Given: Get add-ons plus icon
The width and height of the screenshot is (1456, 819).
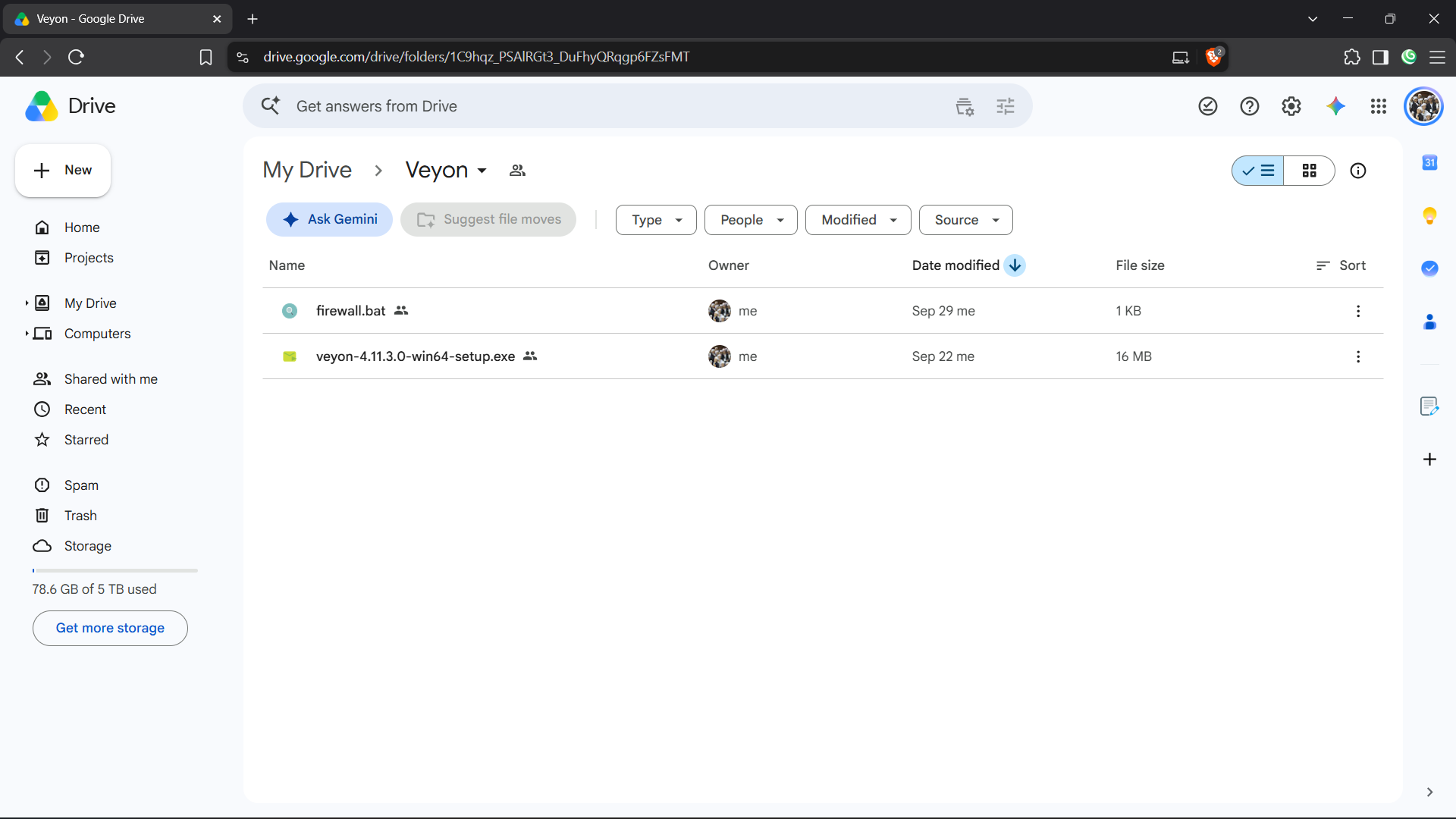Looking at the screenshot, I should coord(1429,460).
